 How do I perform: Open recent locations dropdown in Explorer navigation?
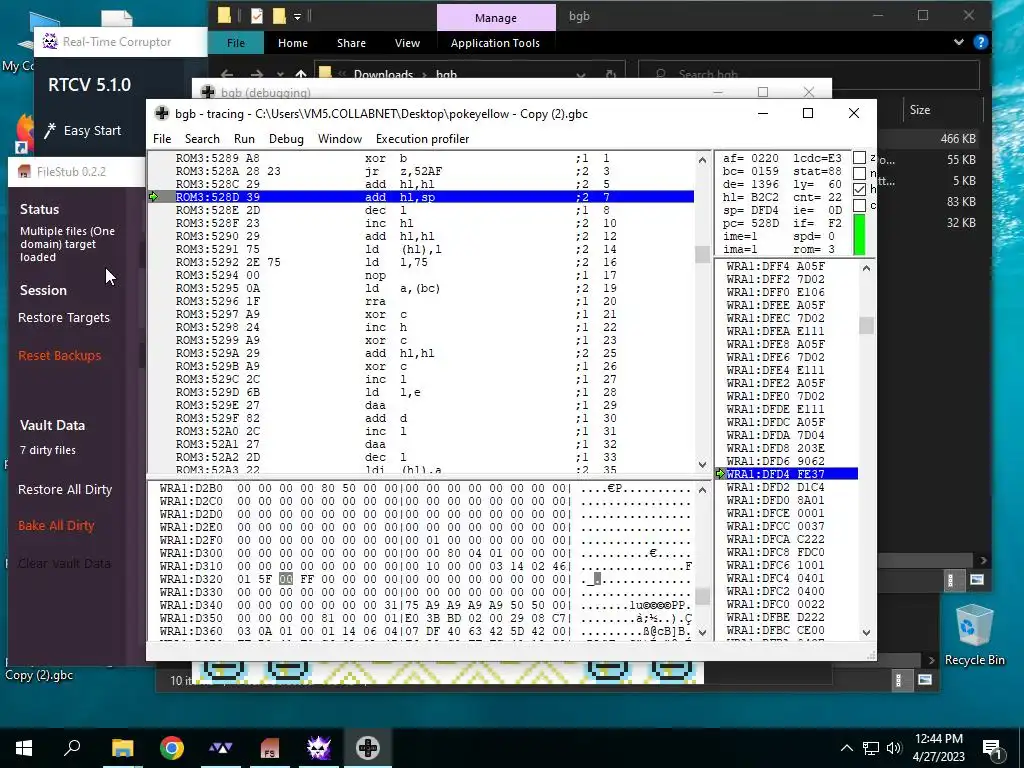coord(280,74)
